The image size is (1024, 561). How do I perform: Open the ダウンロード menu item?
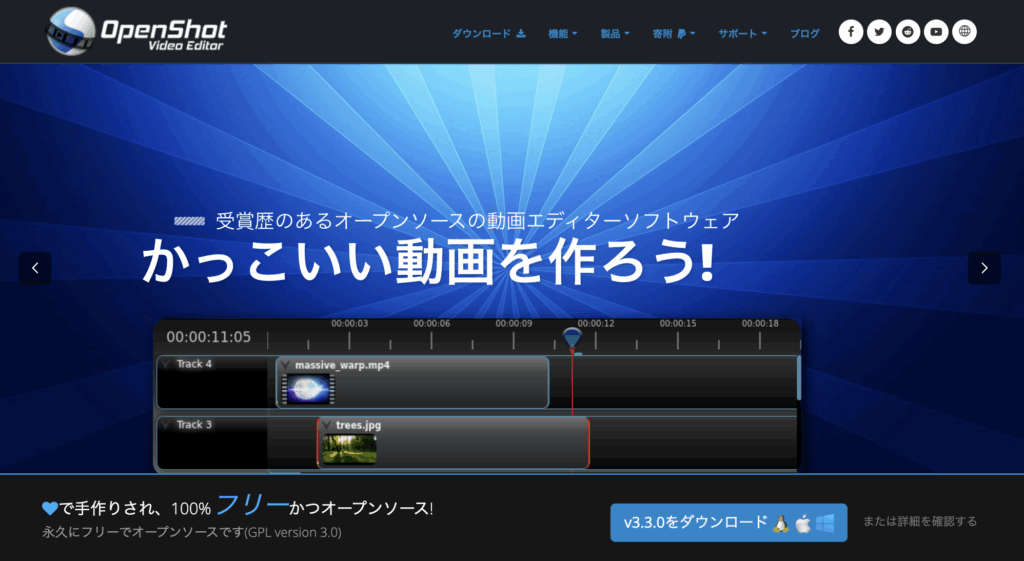pyautogui.click(x=488, y=34)
